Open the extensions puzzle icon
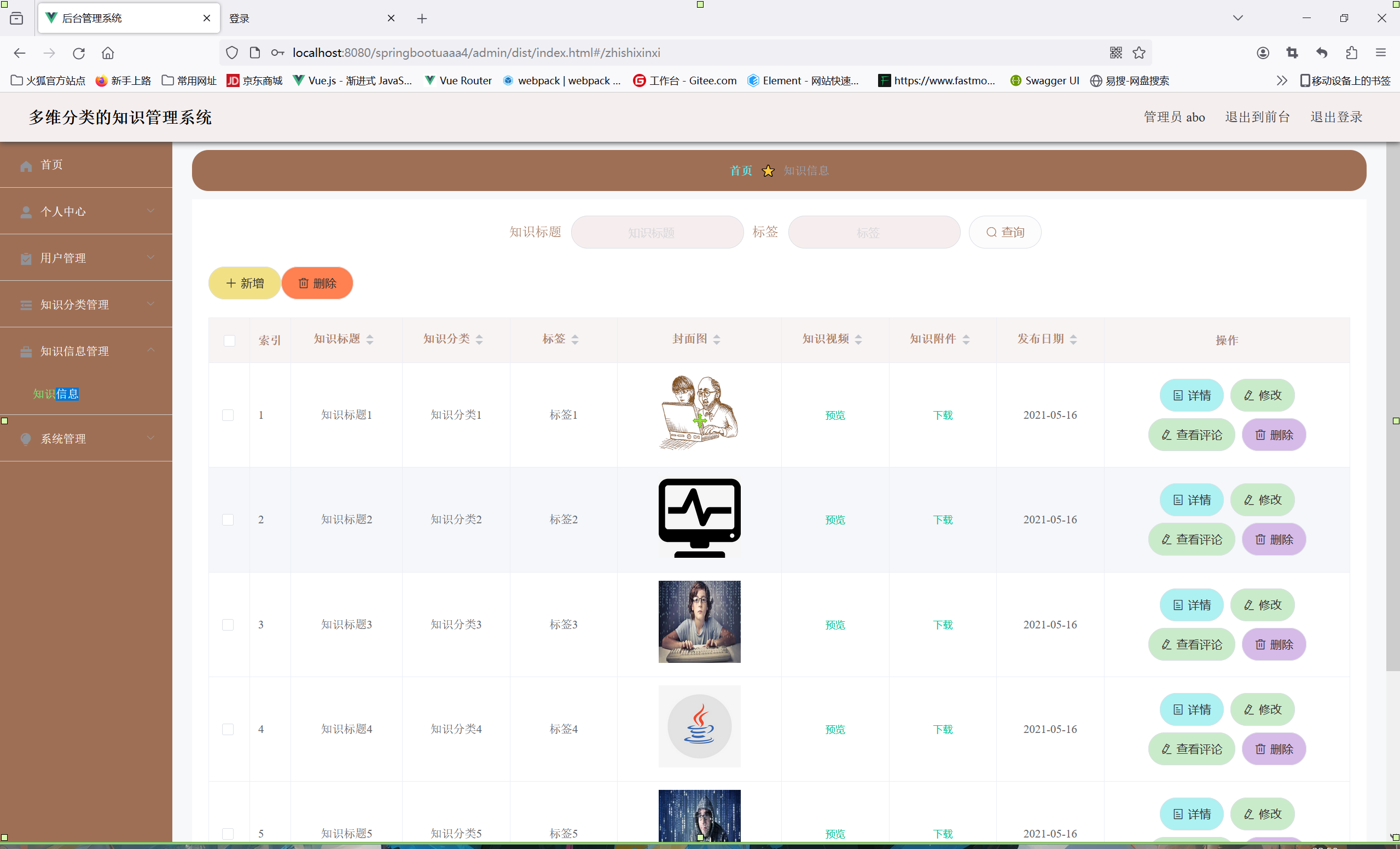The image size is (1400, 849). point(1351,53)
